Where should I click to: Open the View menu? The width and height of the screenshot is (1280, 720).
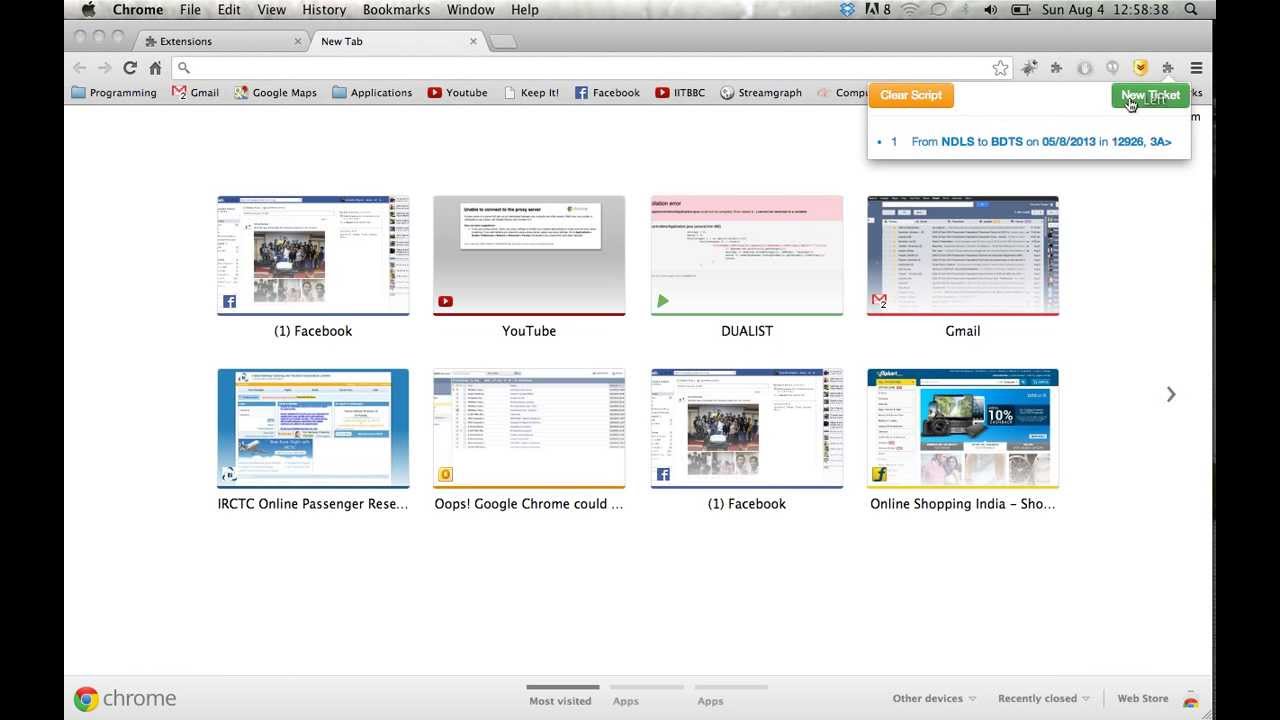coord(271,10)
